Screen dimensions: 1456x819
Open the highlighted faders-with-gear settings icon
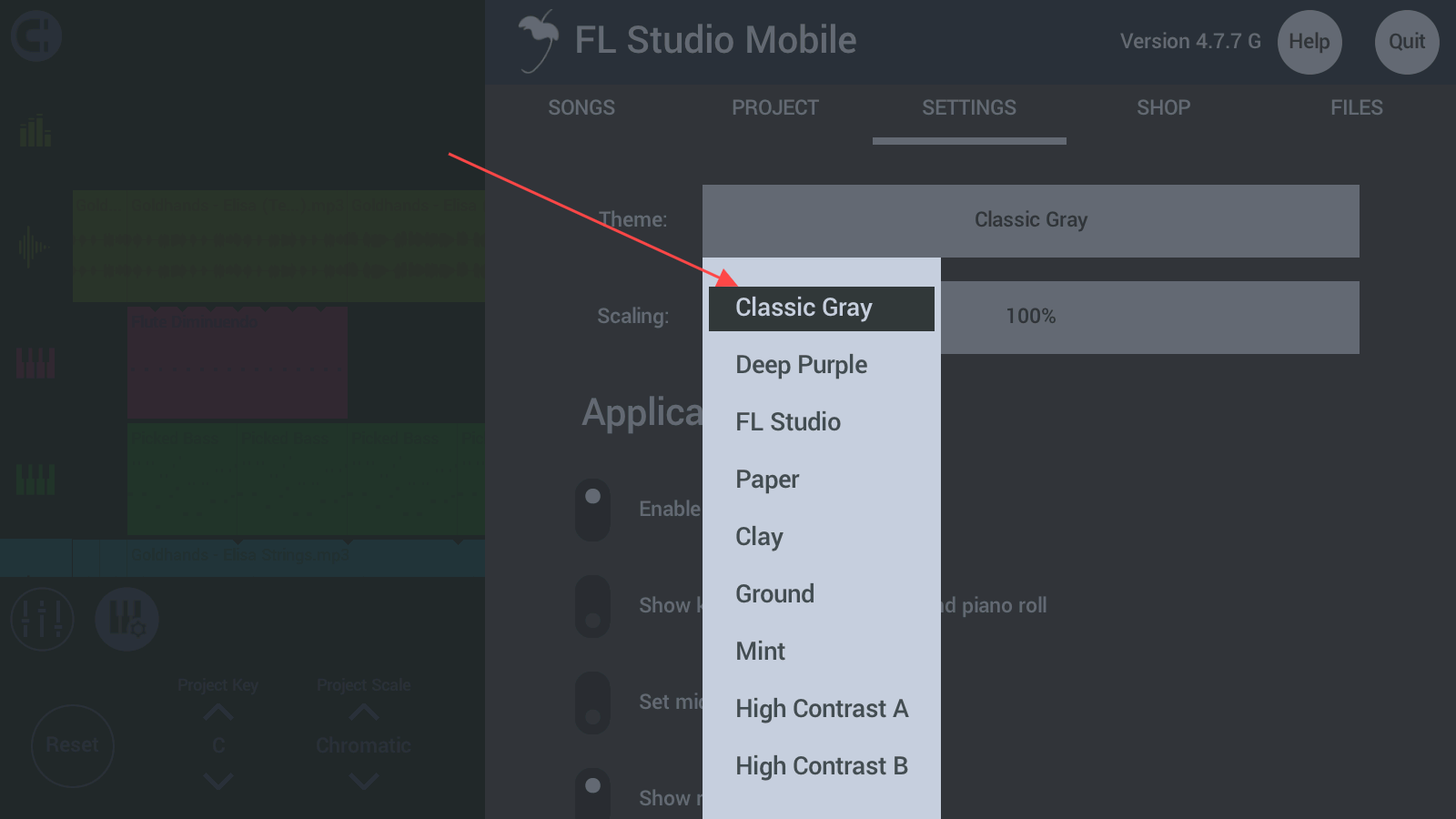click(126, 619)
